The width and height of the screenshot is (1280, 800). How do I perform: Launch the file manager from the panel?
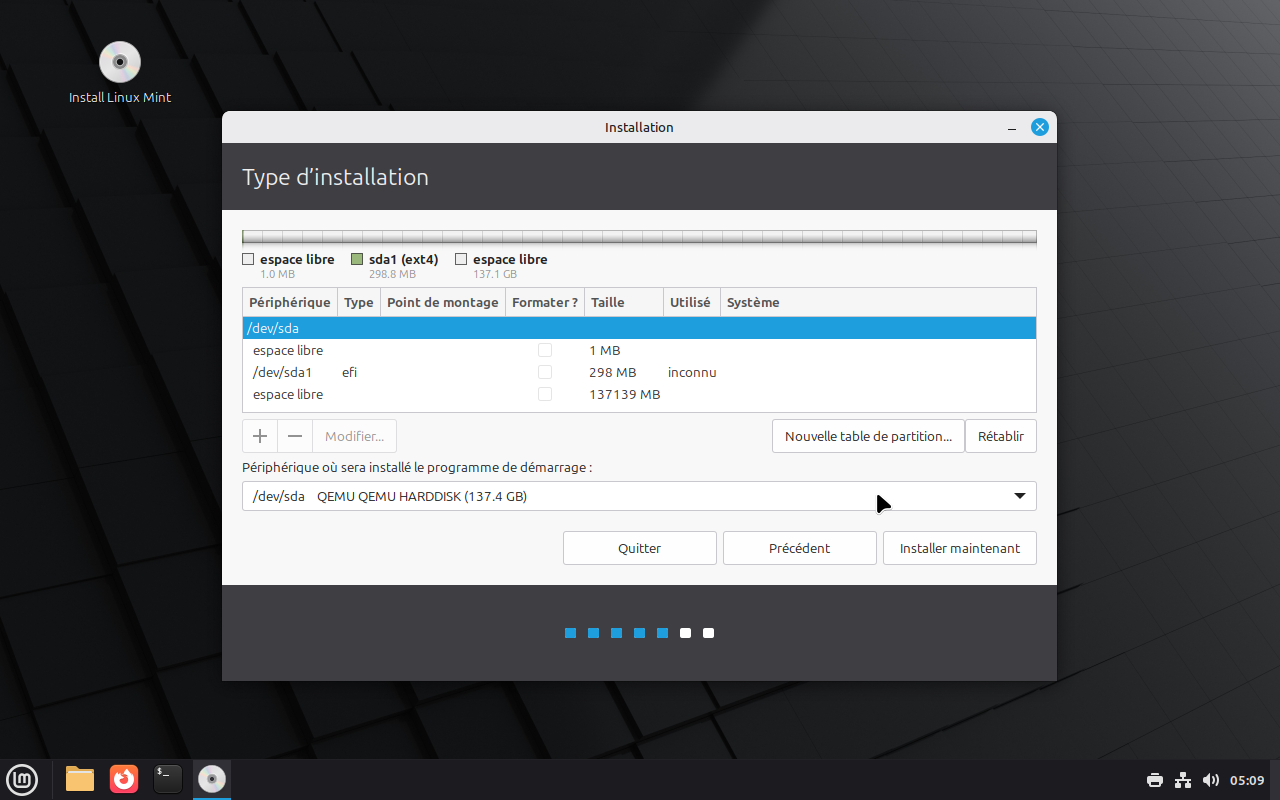[80, 779]
